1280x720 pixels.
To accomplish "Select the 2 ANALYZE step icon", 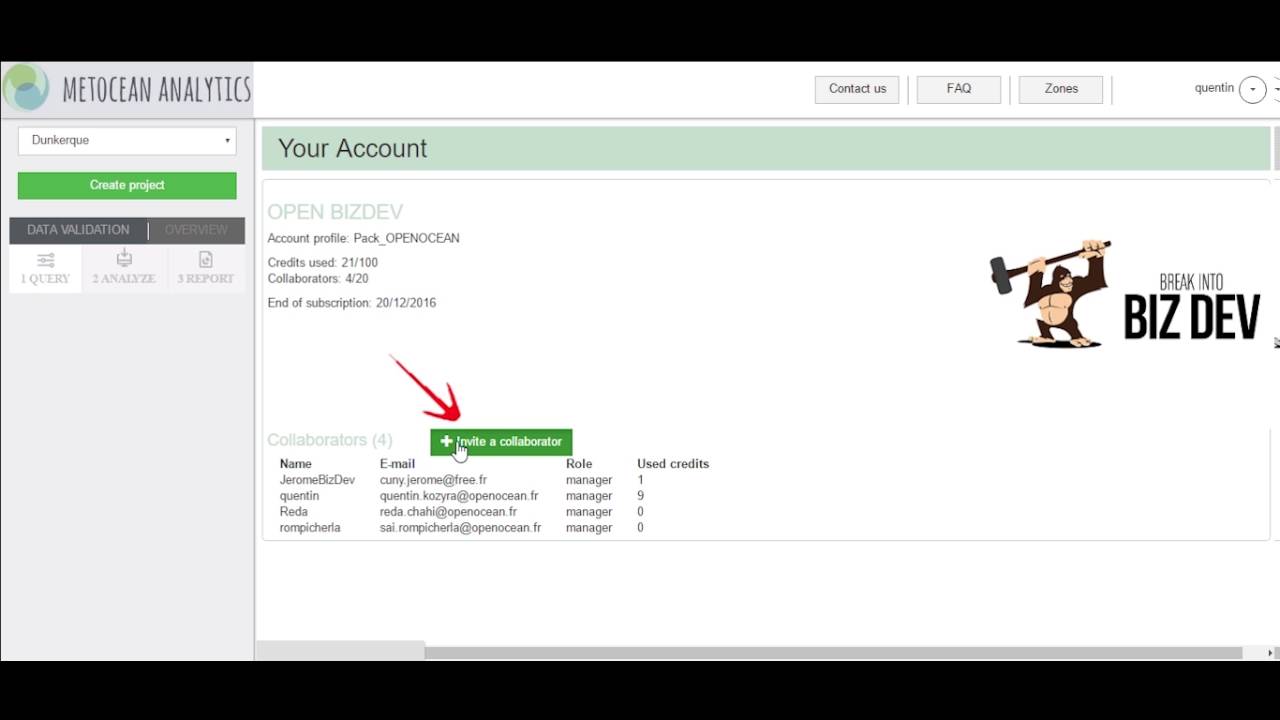I will (124, 268).
